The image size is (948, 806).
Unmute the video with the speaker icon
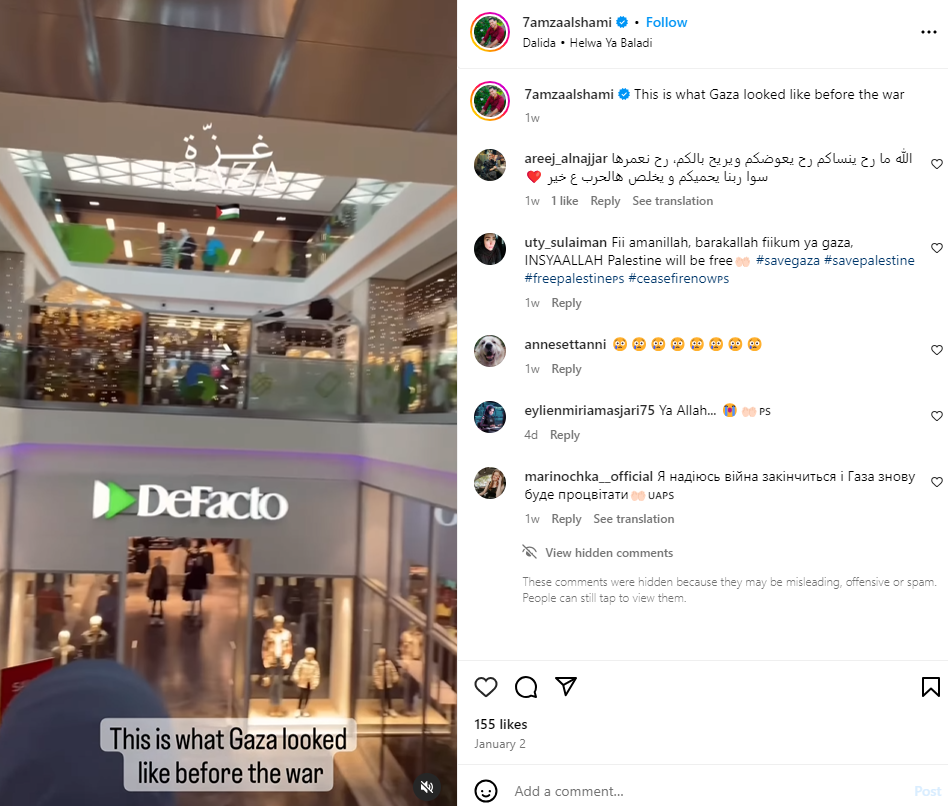coord(427,787)
